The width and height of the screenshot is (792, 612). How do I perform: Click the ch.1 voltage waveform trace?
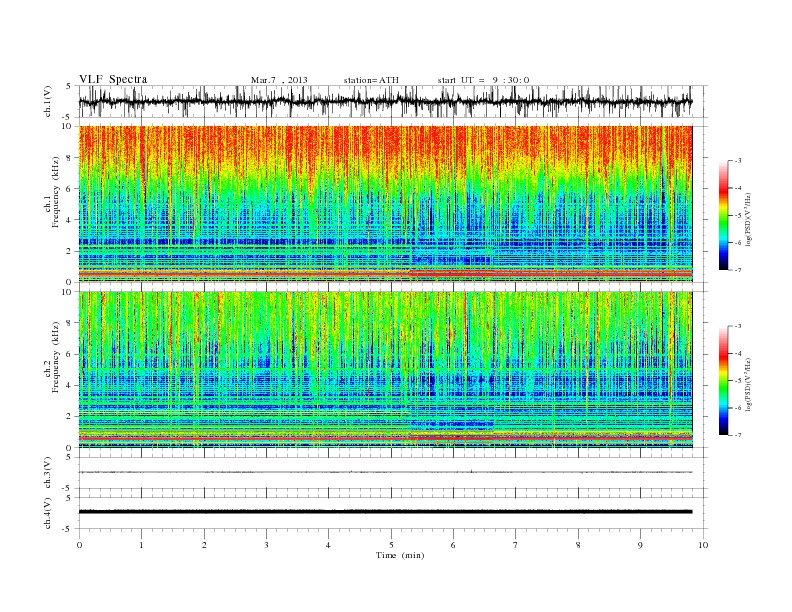click(386, 101)
